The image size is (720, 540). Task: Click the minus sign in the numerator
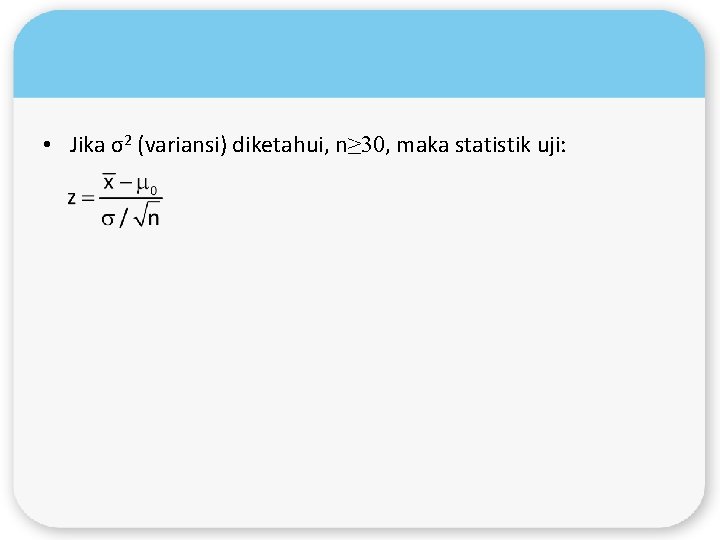[125, 183]
